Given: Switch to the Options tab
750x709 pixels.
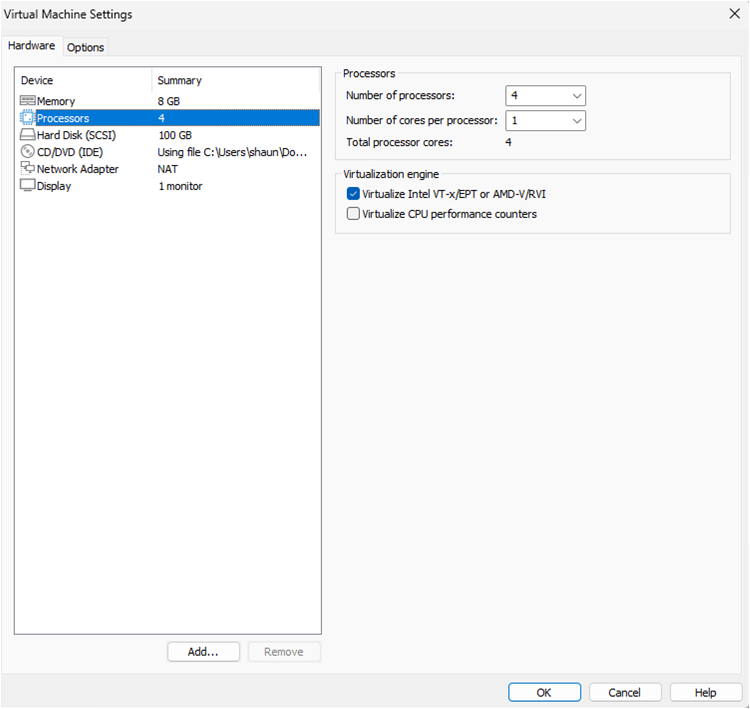Looking at the screenshot, I should (86, 47).
